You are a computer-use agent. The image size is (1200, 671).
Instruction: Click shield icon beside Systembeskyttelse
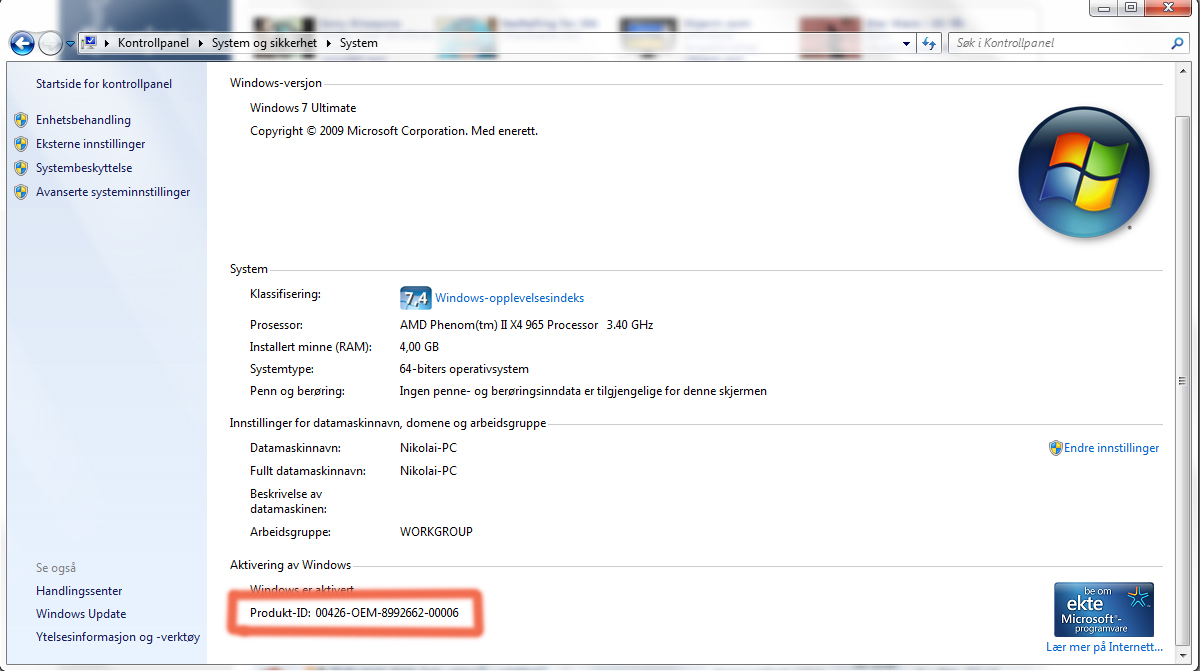pyautogui.click(x=21, y=168)
